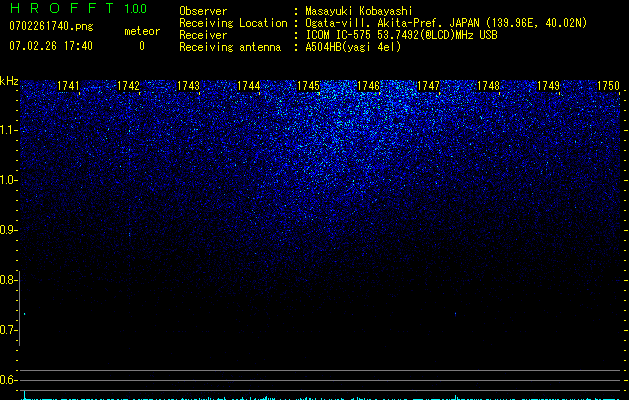Click the 1745 time marker
This screenshot has width=629, height=400.
coord(308,86)
